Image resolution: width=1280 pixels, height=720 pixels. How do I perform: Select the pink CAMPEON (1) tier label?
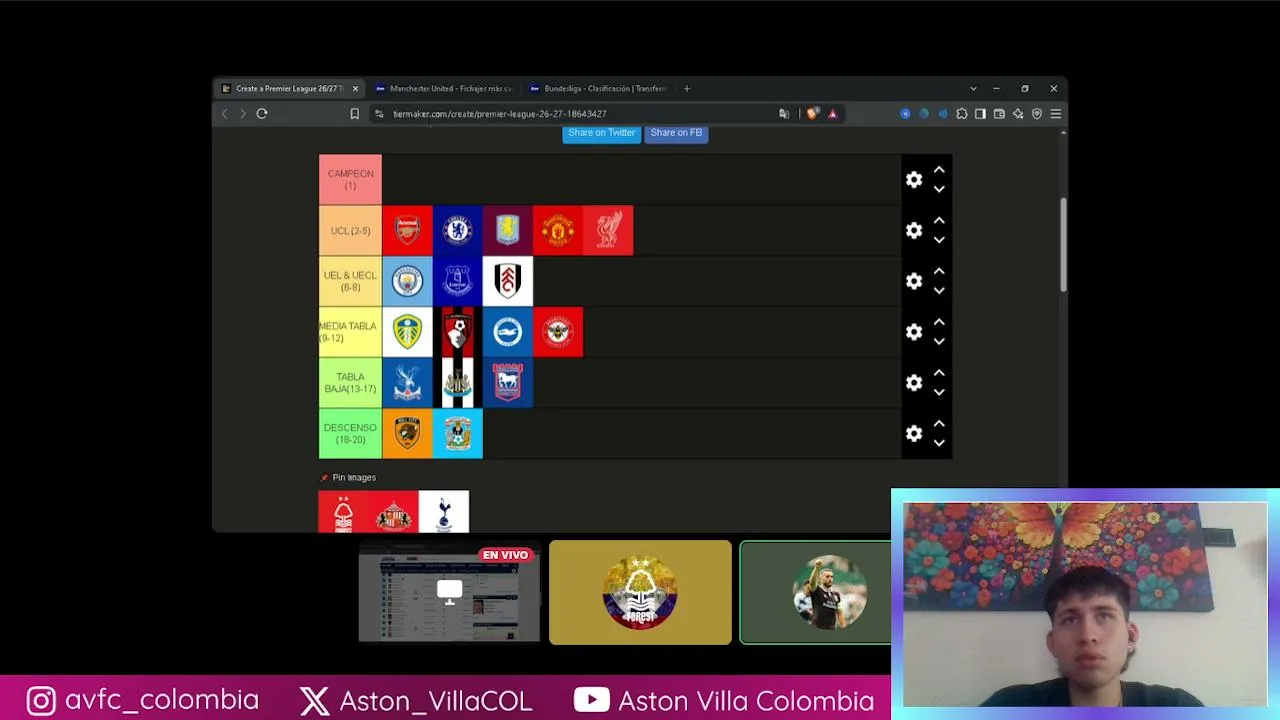pos(350,180)
